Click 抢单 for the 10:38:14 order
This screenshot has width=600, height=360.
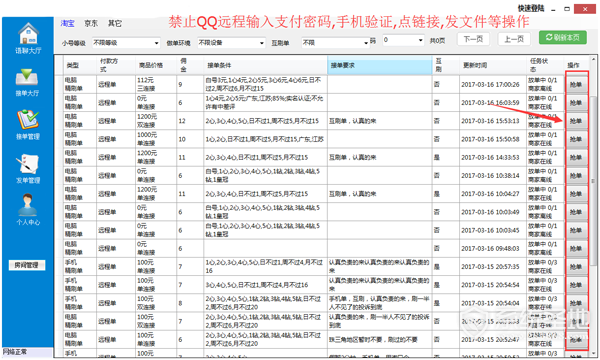pyautogui.click(x=576, y=176)
